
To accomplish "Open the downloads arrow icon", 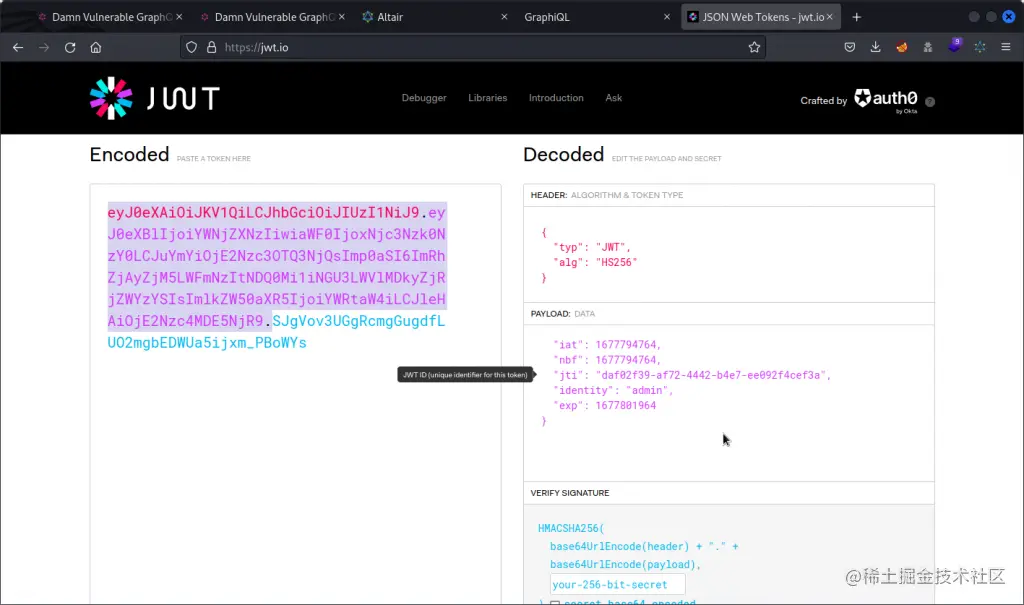I will coord(876,47).
